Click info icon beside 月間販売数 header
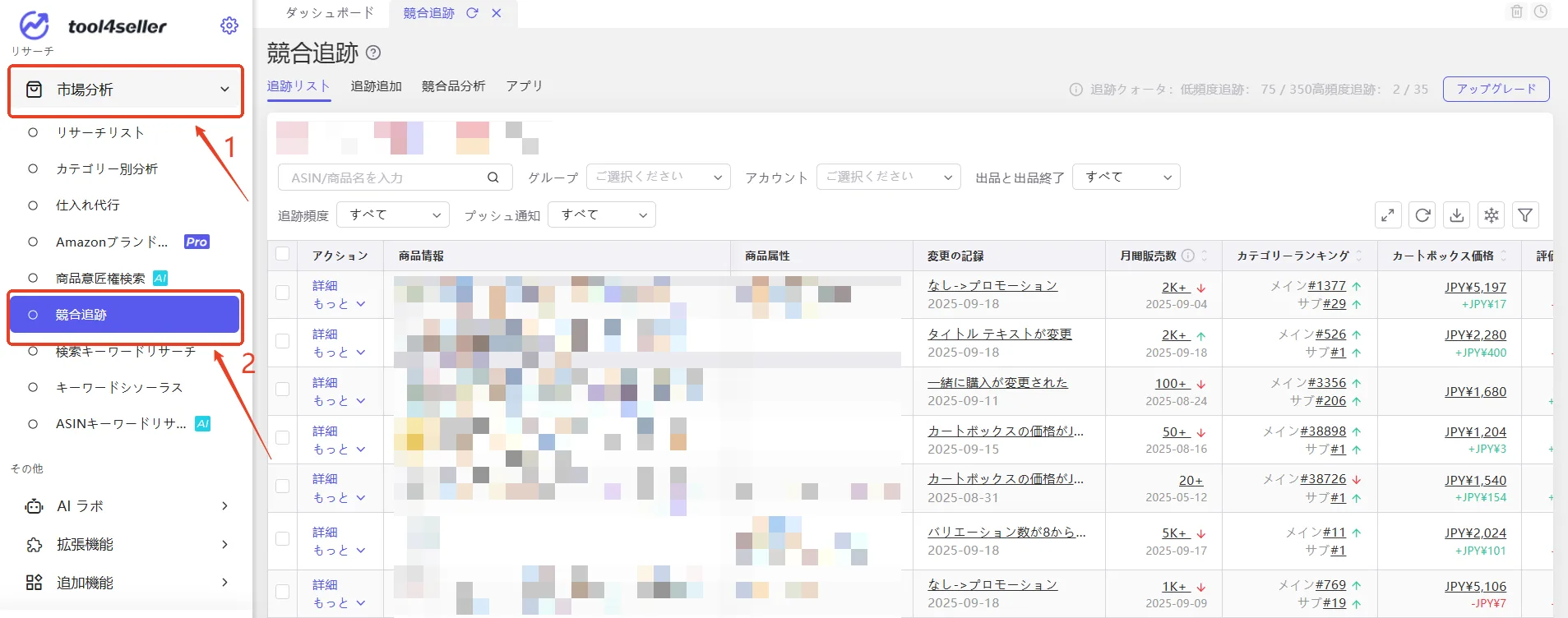This screenshot has width=1568, height=618. tap(1188, 256)
